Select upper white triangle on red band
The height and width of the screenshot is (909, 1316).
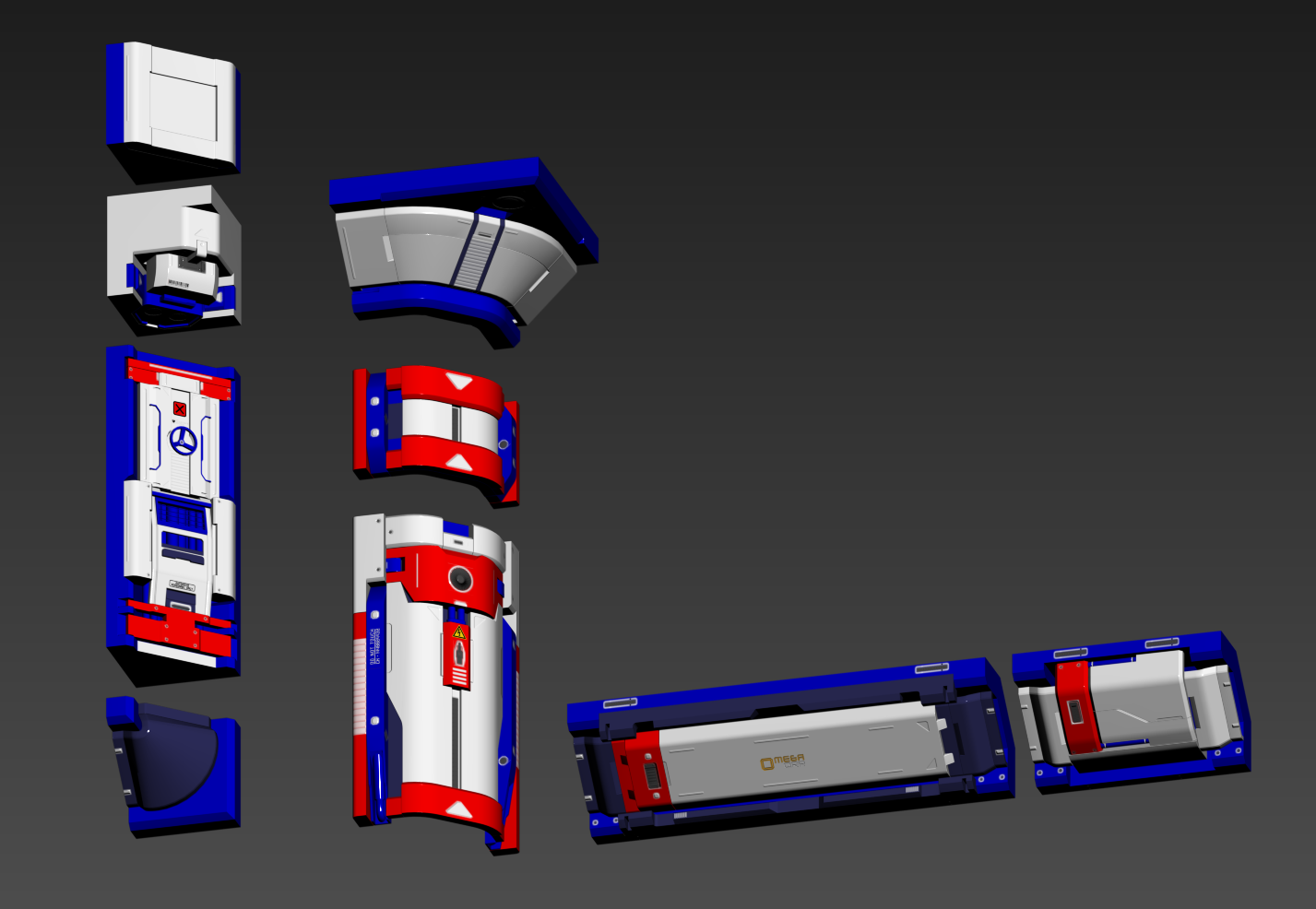(x=458, y=381)
